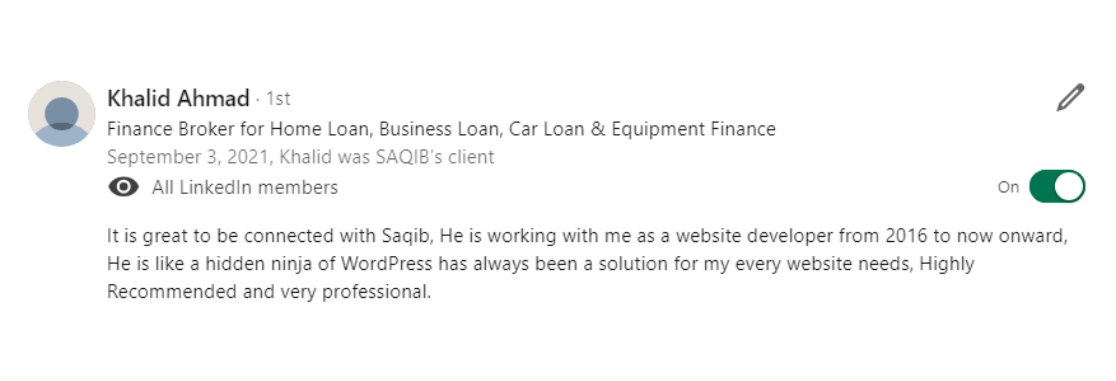Click the first line of the recommendation text
This screenshot has height=381, width=1116.
[x=587, y=236]
